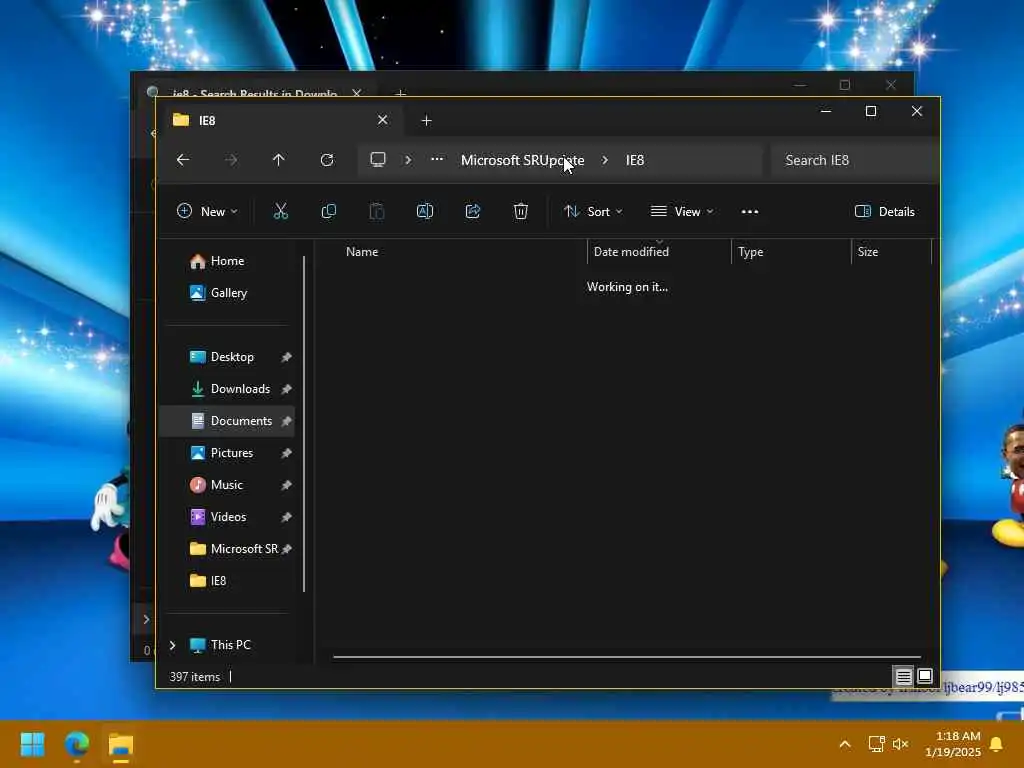1024x768 pixels.
Task: Click the Search IE8 box
Action: click(x=854, y=160)
